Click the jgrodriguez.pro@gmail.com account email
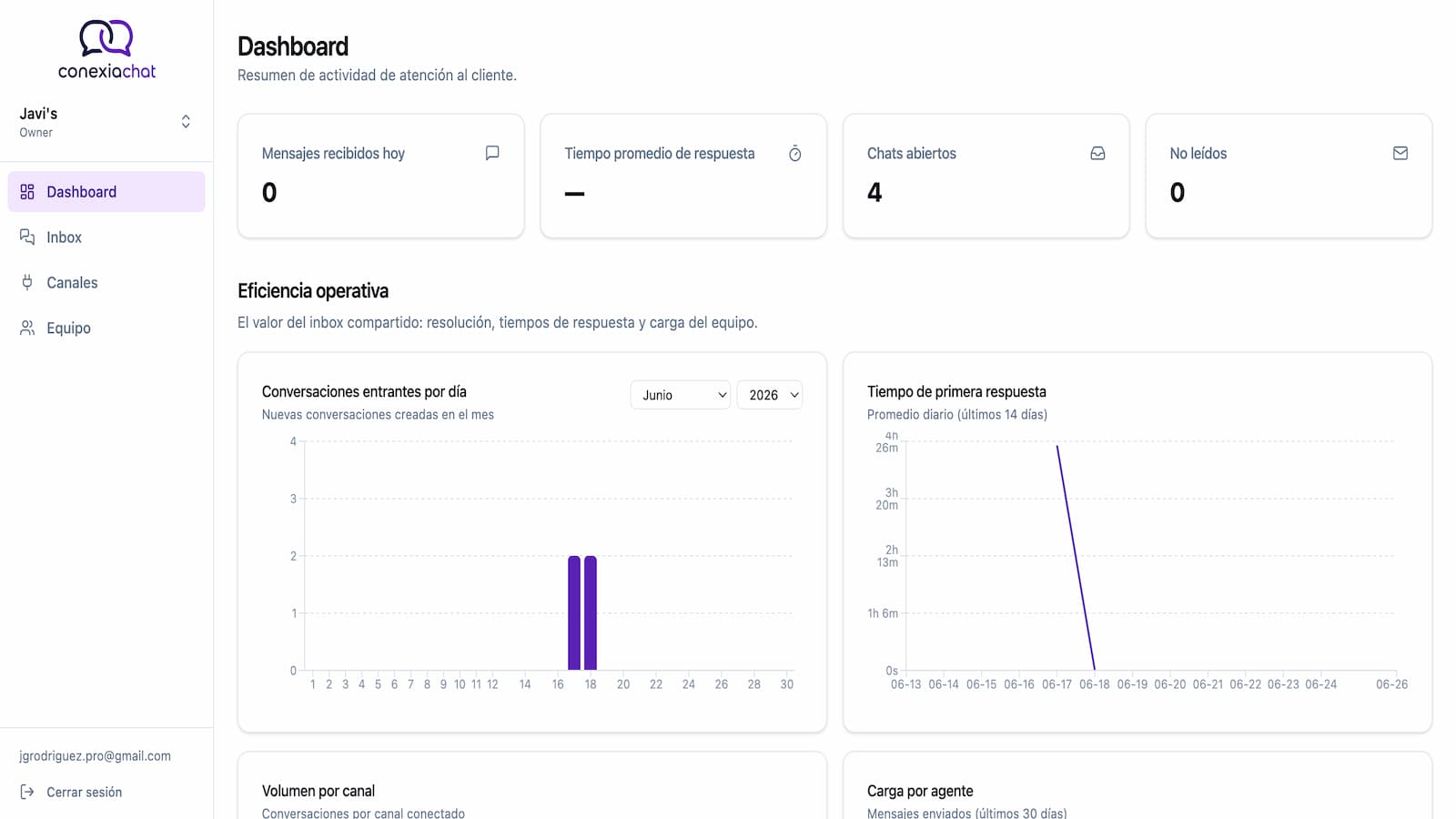Image resolution: width=1456 pixels, height=819 pixels. (96, 755)
